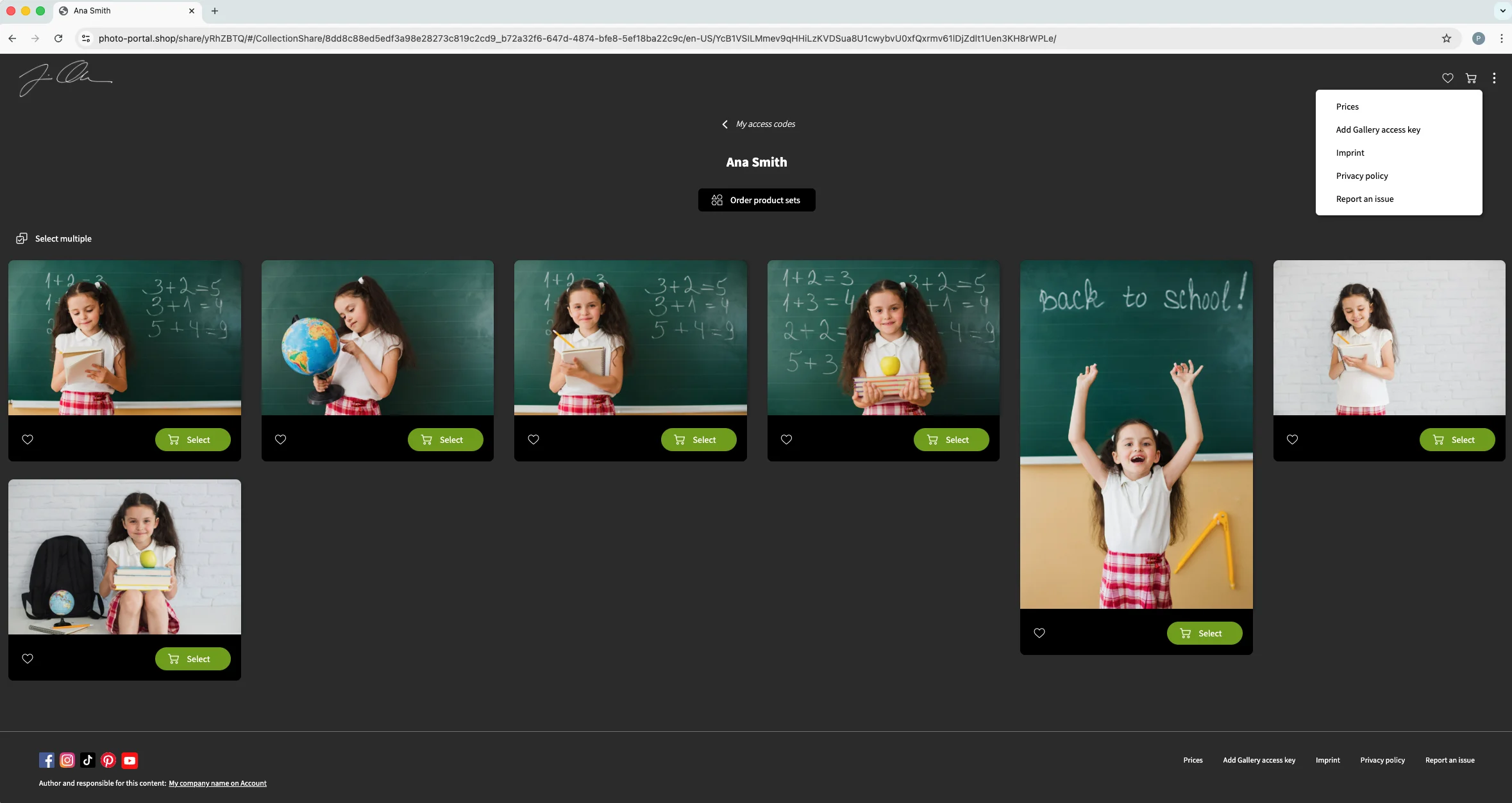Open the girl with apple and books photo
The width and height of the screenshot is (1512, 803).
coord(883,338)
